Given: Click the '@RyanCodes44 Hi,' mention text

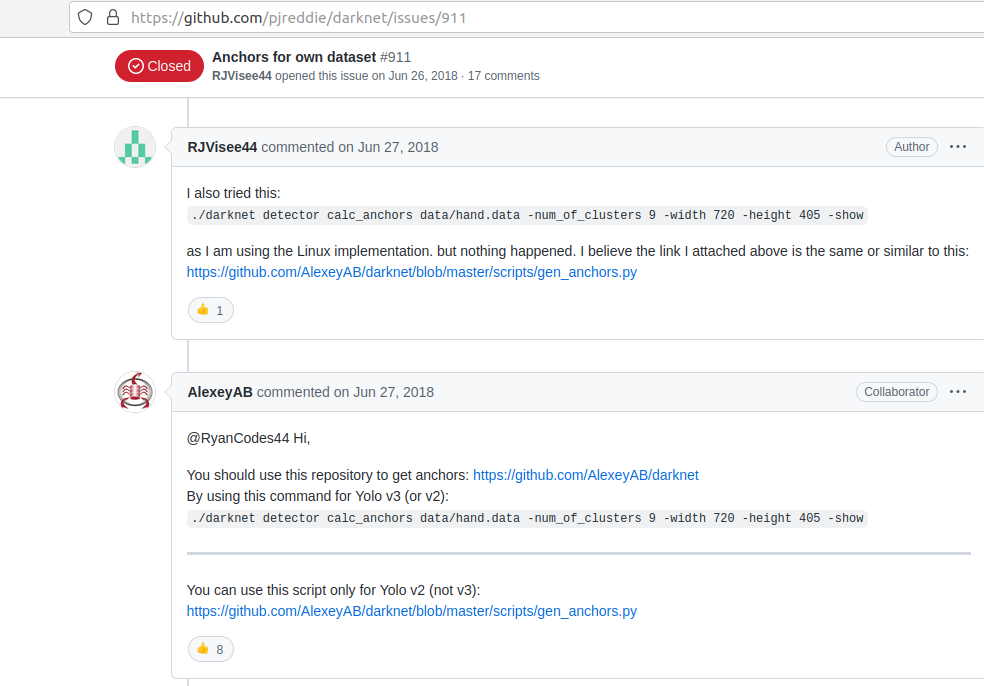Looking at the screenshot, I should (249, 438).
